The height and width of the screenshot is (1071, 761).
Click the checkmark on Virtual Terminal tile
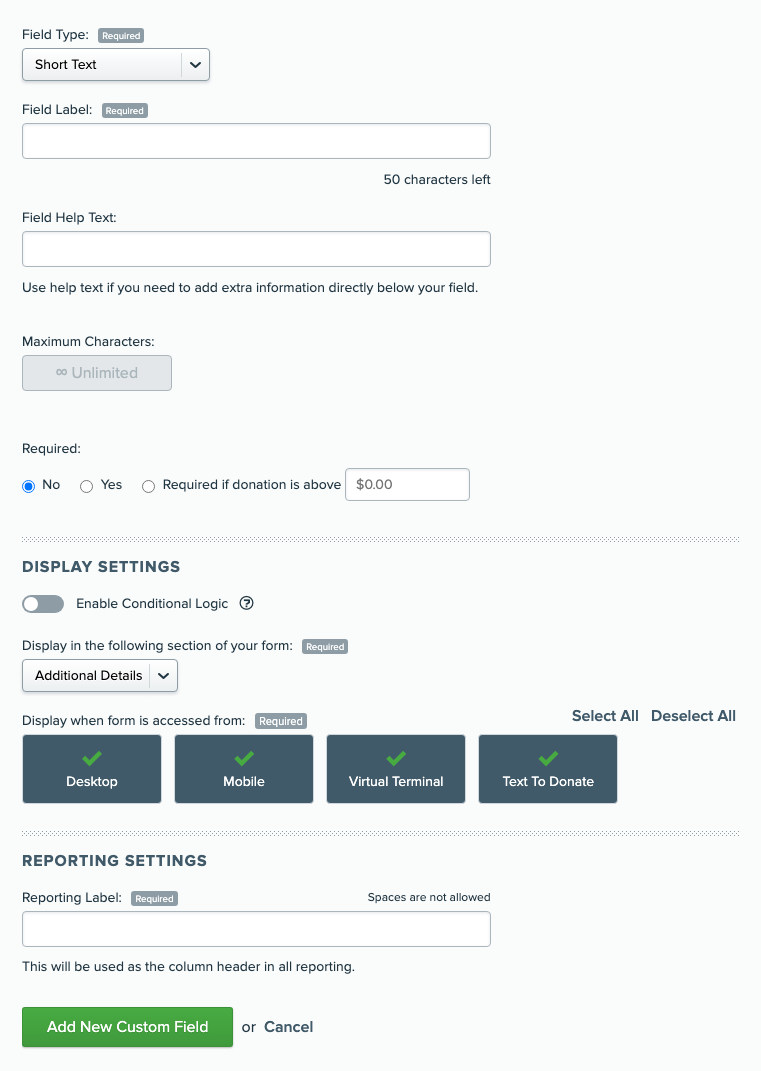(x=396, y=758)
